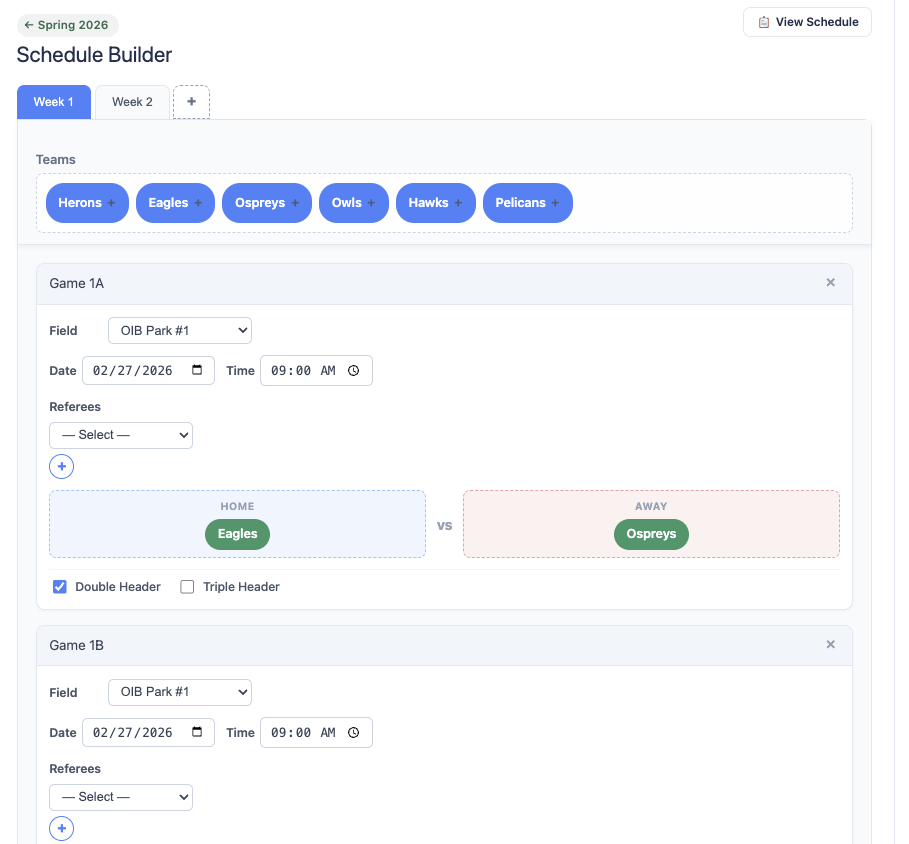Add another referee to Game 1A
Viewport: 909px width, 844px height.
pos(61,466)
